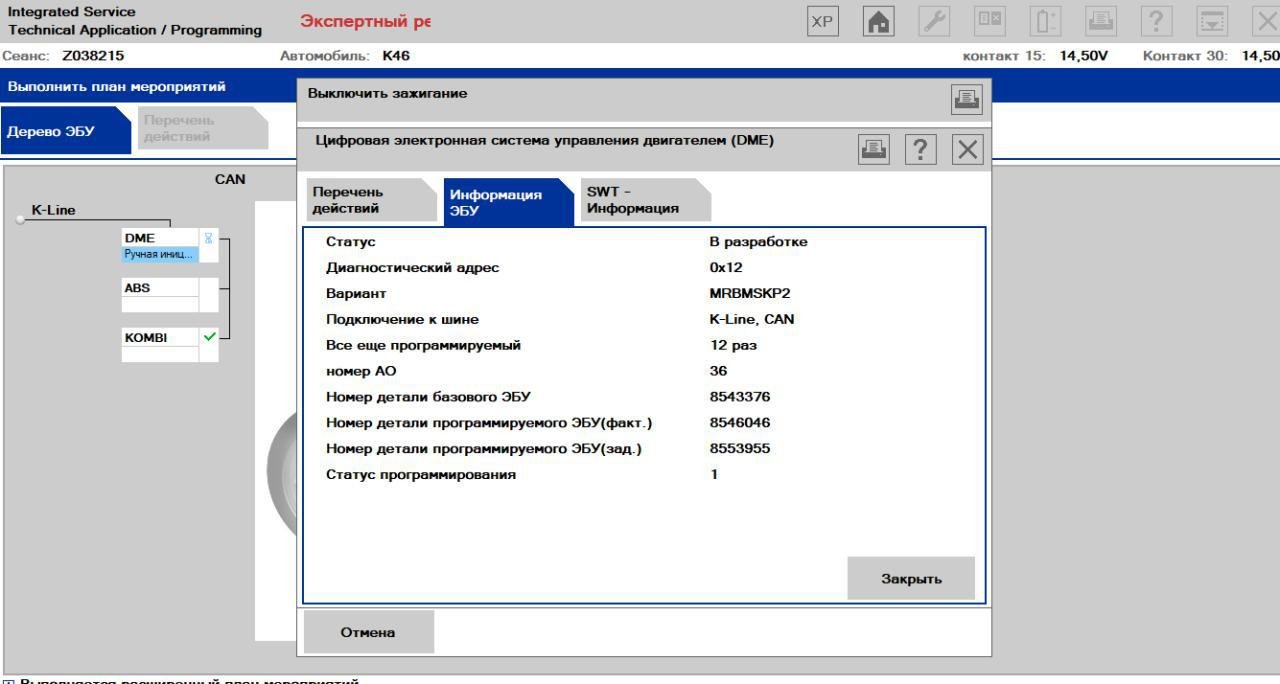Close the DME dialog with X

tap(967, 150)
